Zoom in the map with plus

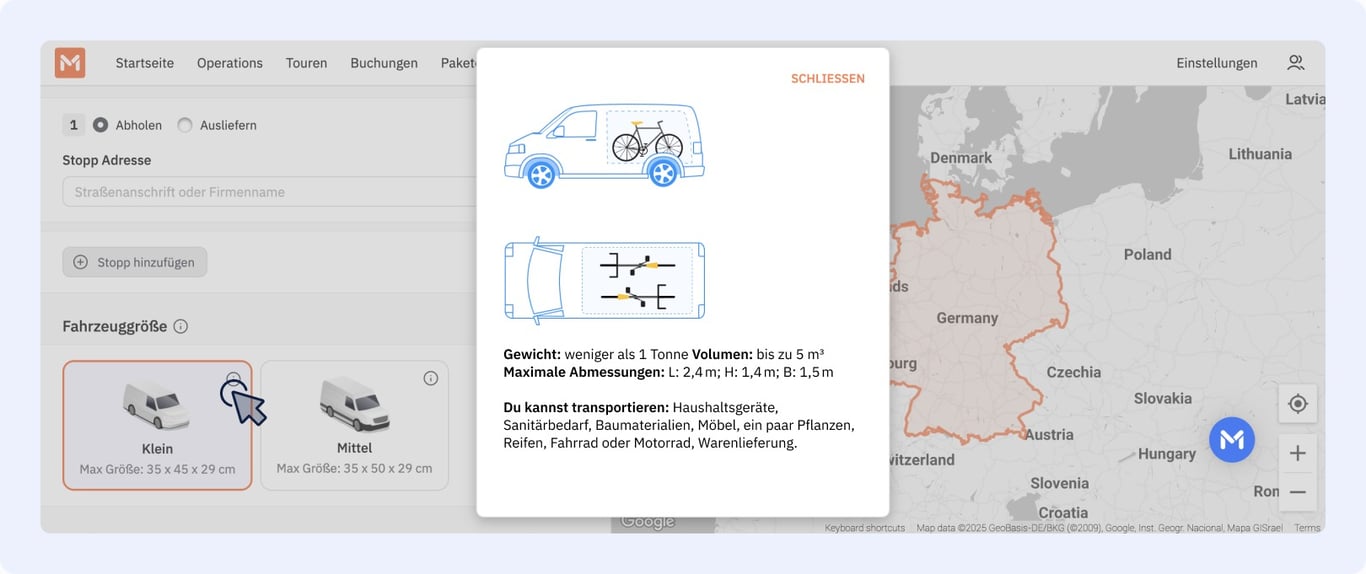pyautogui.click(x=1298, y=453)
